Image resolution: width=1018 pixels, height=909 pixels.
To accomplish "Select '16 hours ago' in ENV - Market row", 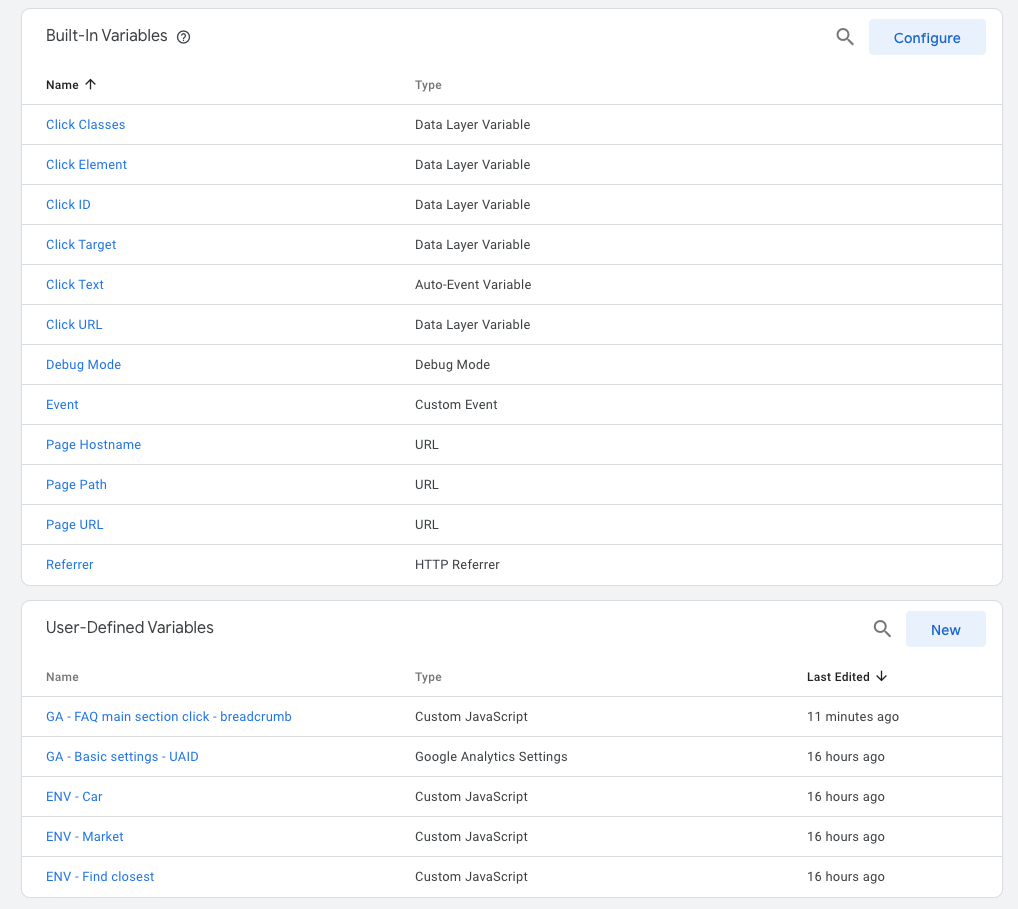I will (x=846, y=837).
